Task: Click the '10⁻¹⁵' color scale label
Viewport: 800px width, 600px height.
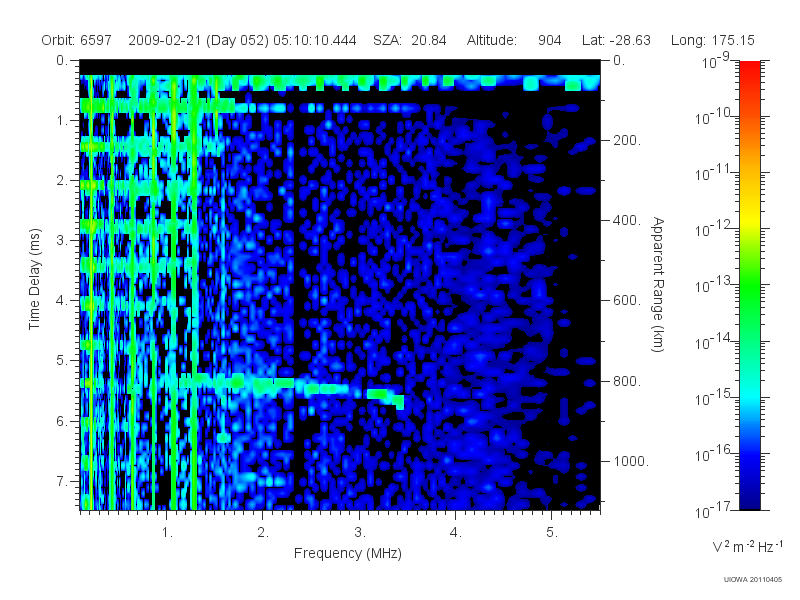Action: coord(713,397)
